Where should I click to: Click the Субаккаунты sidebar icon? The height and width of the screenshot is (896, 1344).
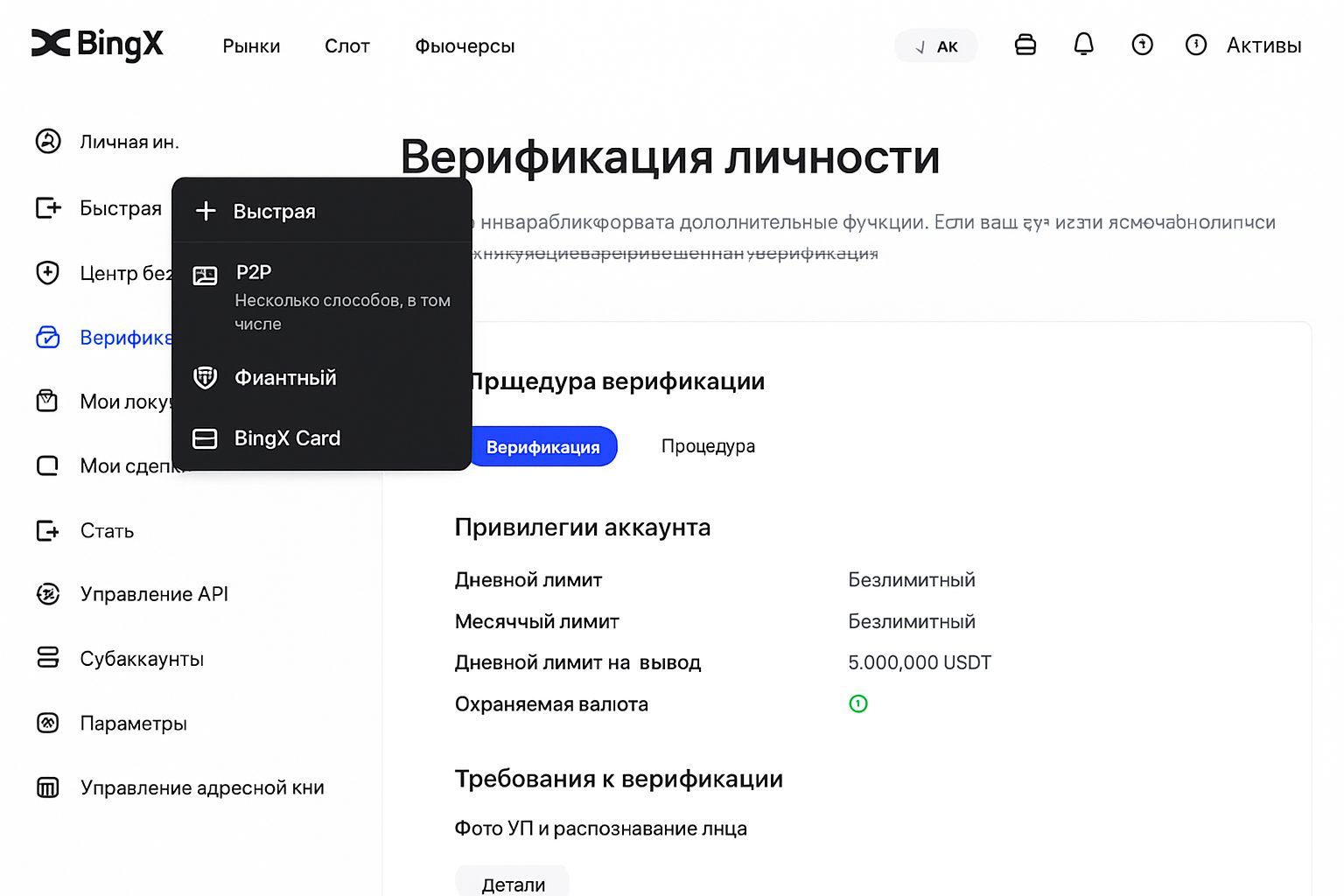pyautogui.click(x=48, y=658)
